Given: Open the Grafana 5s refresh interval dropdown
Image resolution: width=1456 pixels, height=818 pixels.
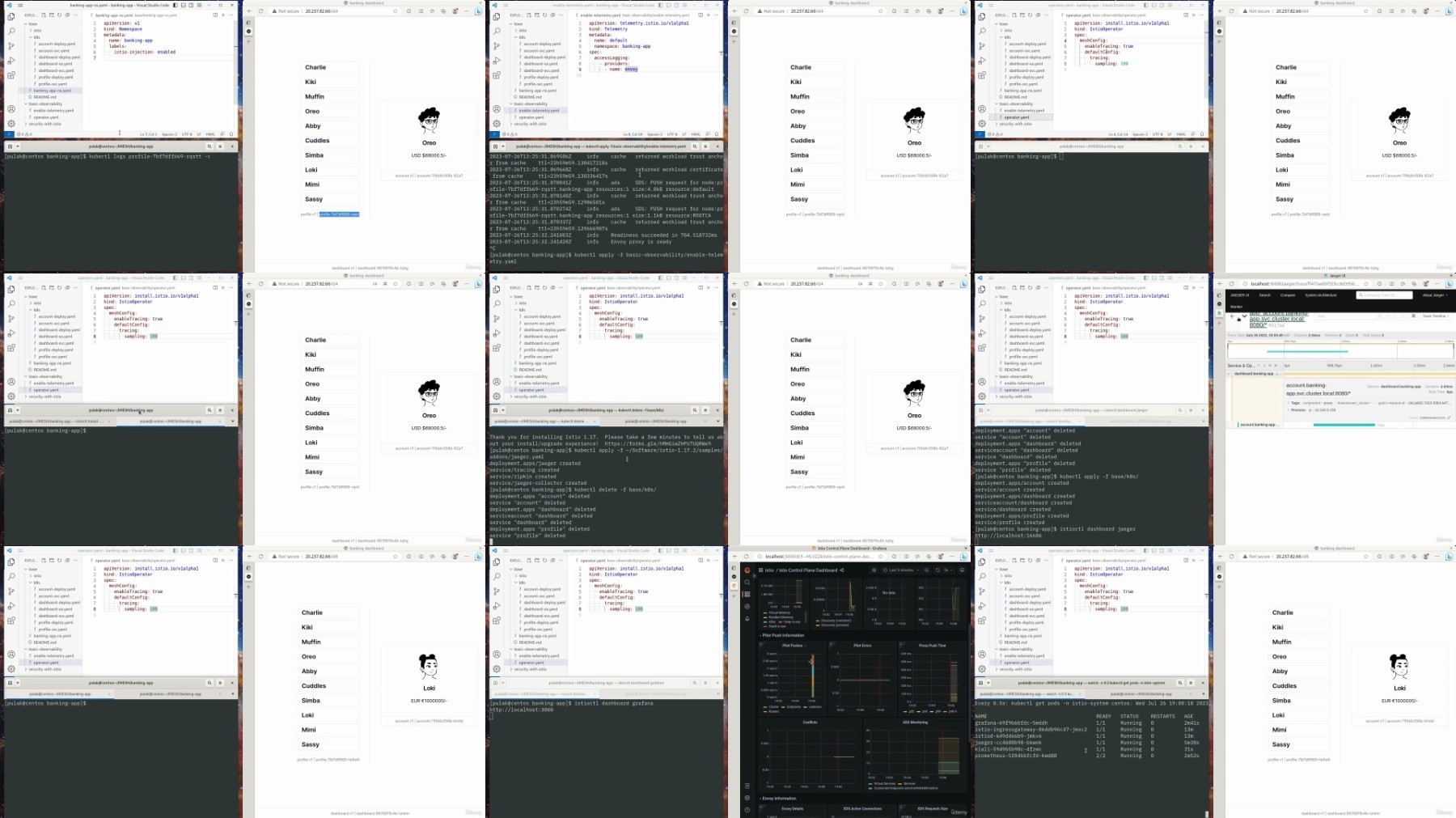Looking at the screenshot, I should tap(947, 570).
